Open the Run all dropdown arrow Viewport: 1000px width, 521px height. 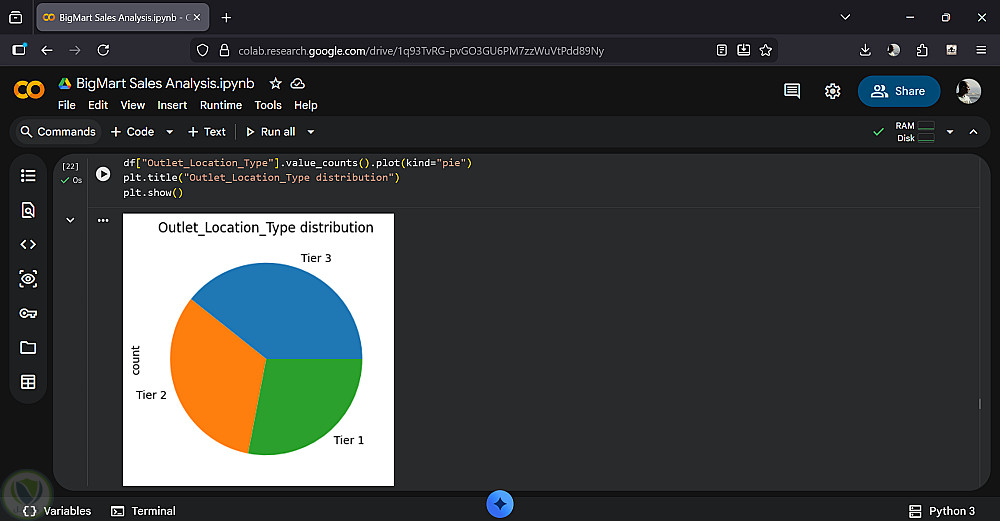(x=311, y=132)
